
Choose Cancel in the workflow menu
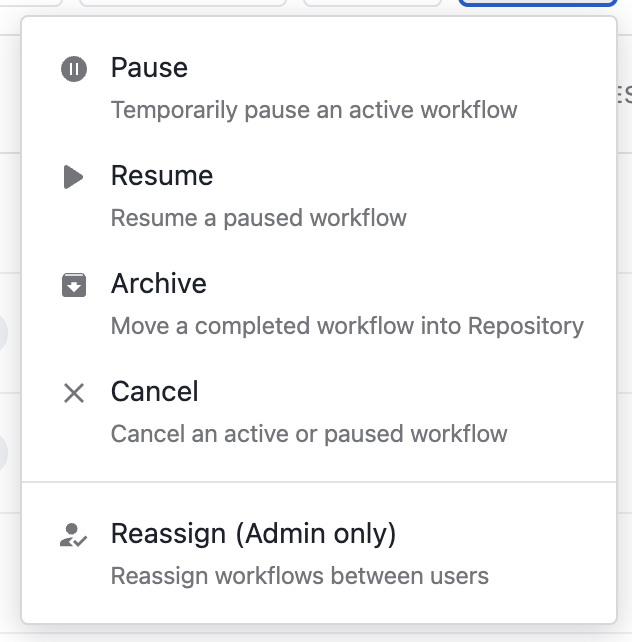click(319, 412)
